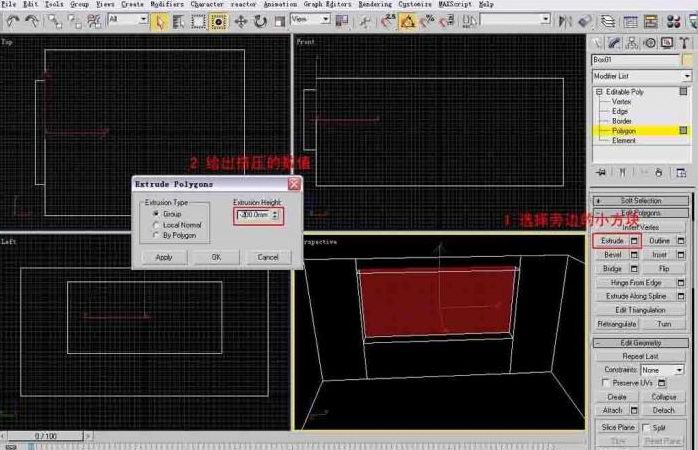Screen dimensions: 698x450
Task: Toggle the Percent Snap icon
Action: click(x=427, y=21)
